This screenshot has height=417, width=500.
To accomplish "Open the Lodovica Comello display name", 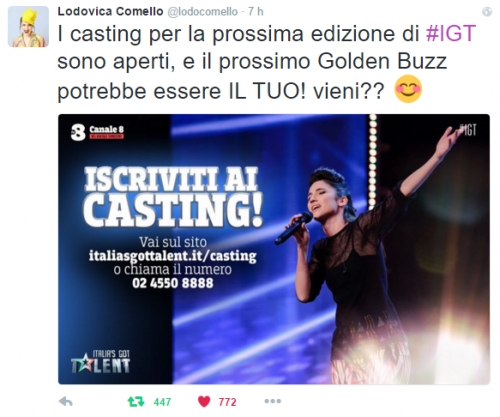I will tap(110, 12).
